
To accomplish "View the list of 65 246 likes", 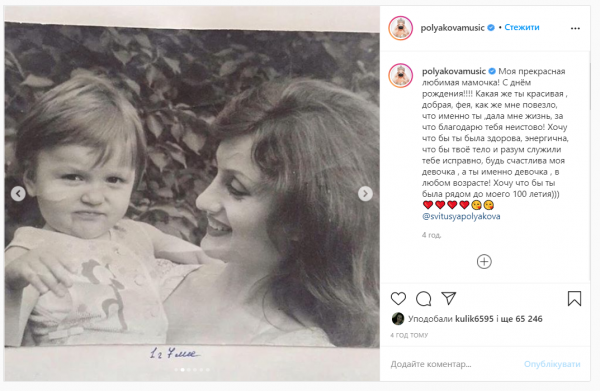I will point(524,319).
